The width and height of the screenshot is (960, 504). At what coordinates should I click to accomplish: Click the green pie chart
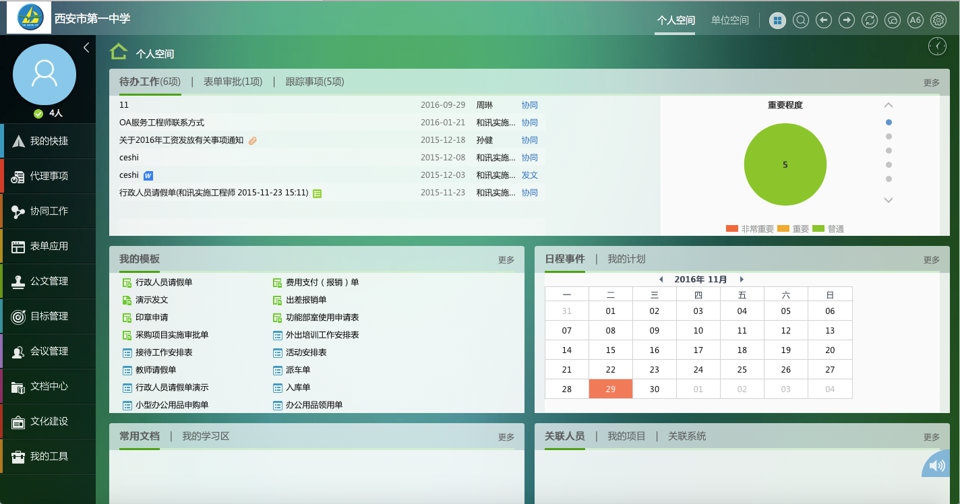pos(785,164)
